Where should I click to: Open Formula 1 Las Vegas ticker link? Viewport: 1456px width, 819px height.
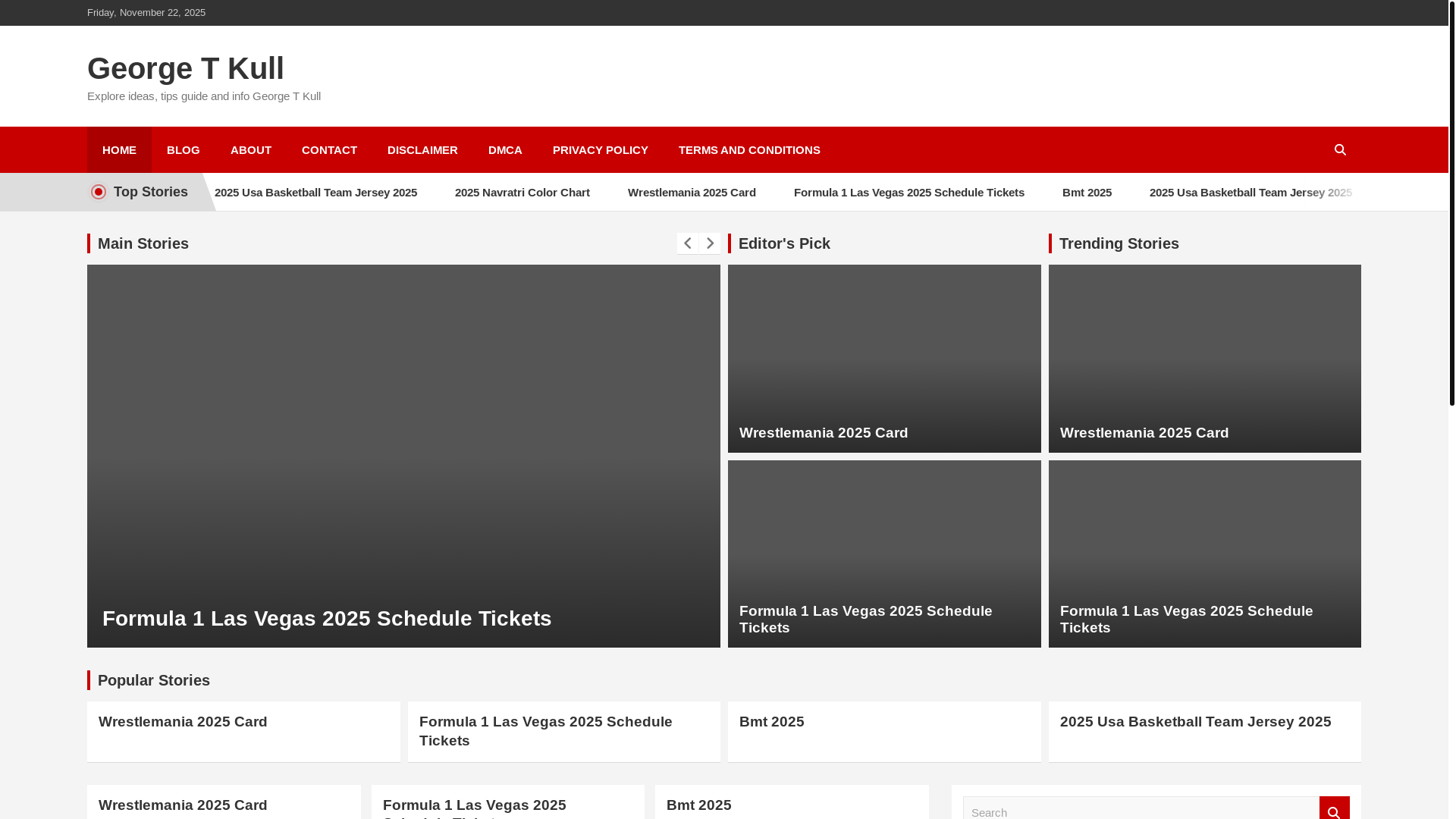point(909,193)
